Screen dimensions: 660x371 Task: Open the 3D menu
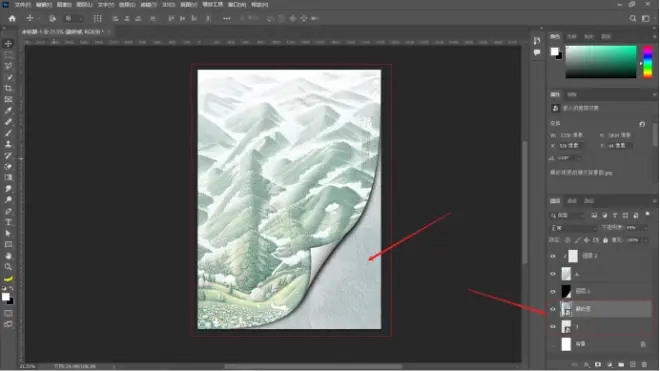(x=168, y=5)
